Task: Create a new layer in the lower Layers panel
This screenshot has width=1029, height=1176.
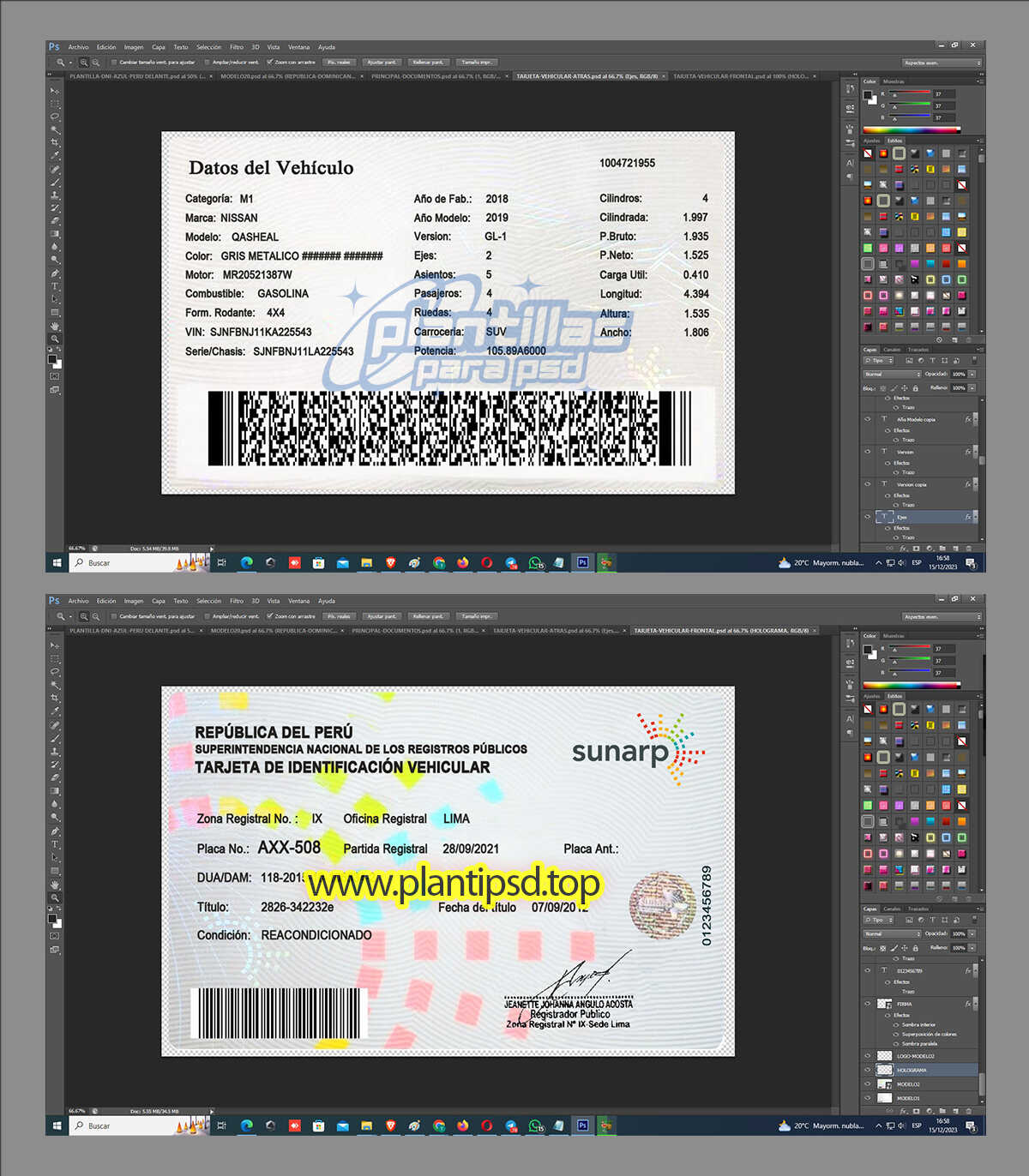Action: point(955,1111)
